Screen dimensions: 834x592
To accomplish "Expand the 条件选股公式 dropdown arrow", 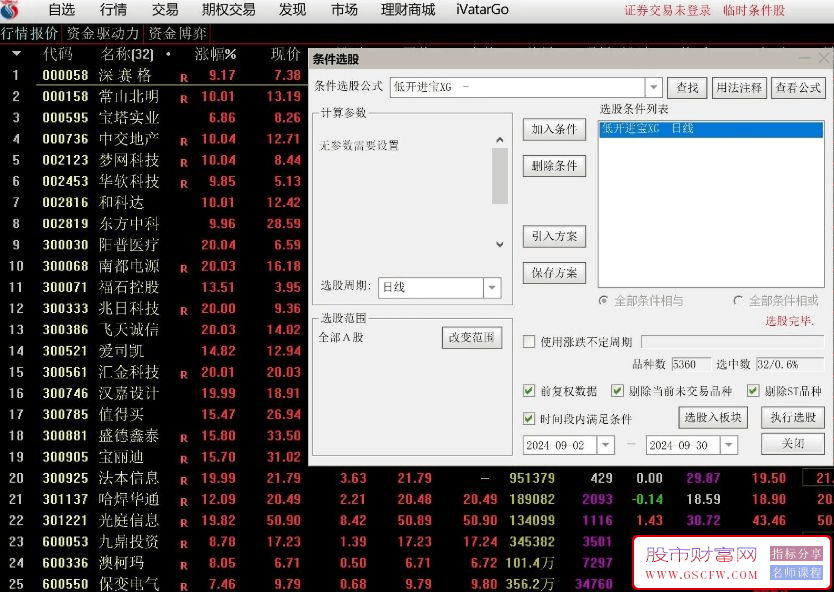I will pos(653,87).
